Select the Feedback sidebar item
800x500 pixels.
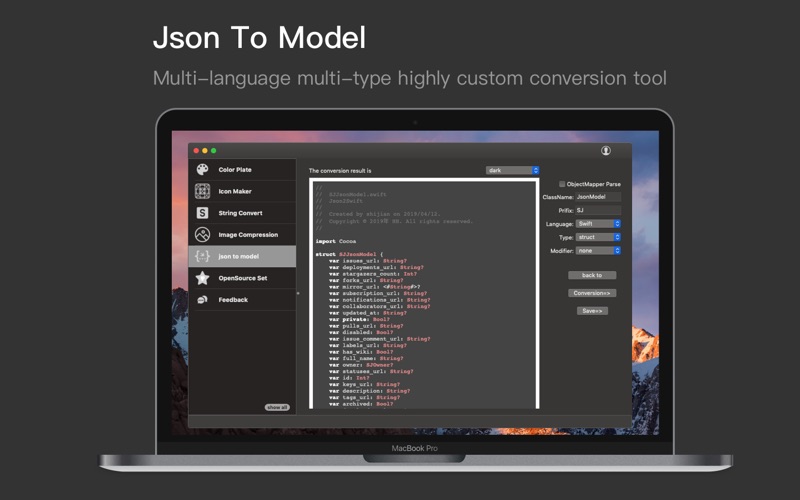242,299
